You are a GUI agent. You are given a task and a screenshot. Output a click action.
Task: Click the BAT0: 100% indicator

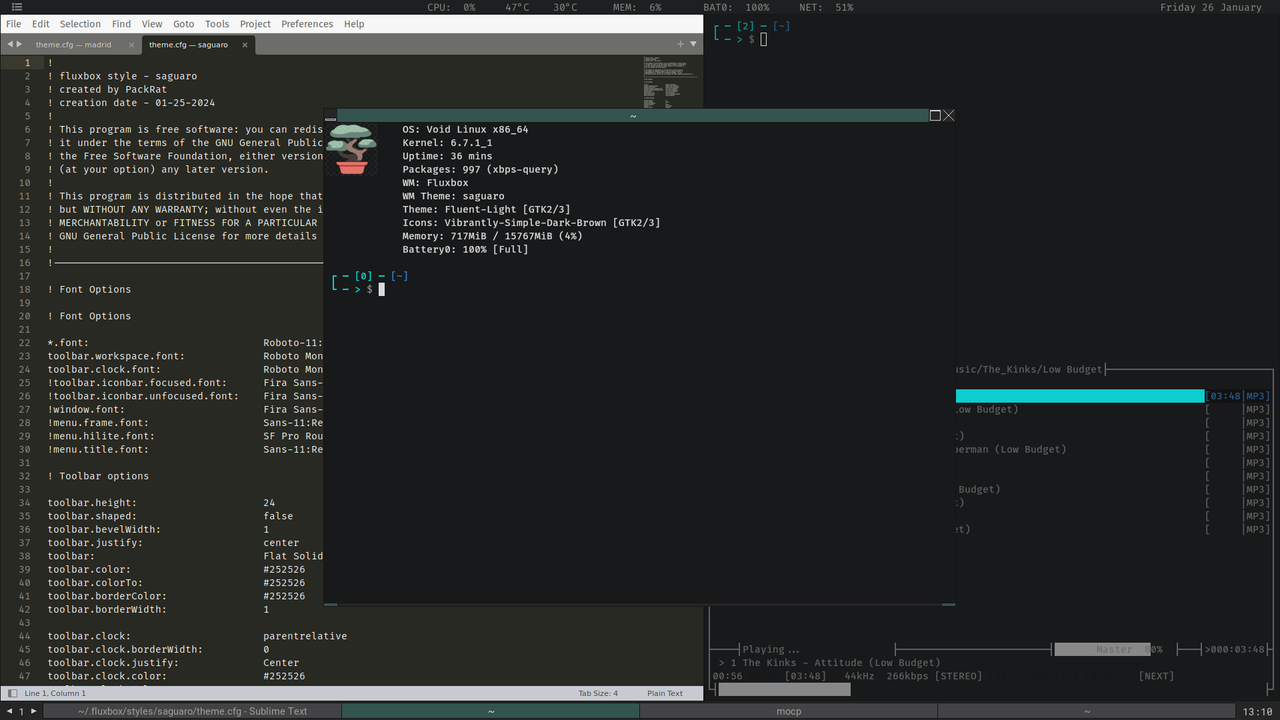coord(737,7)
